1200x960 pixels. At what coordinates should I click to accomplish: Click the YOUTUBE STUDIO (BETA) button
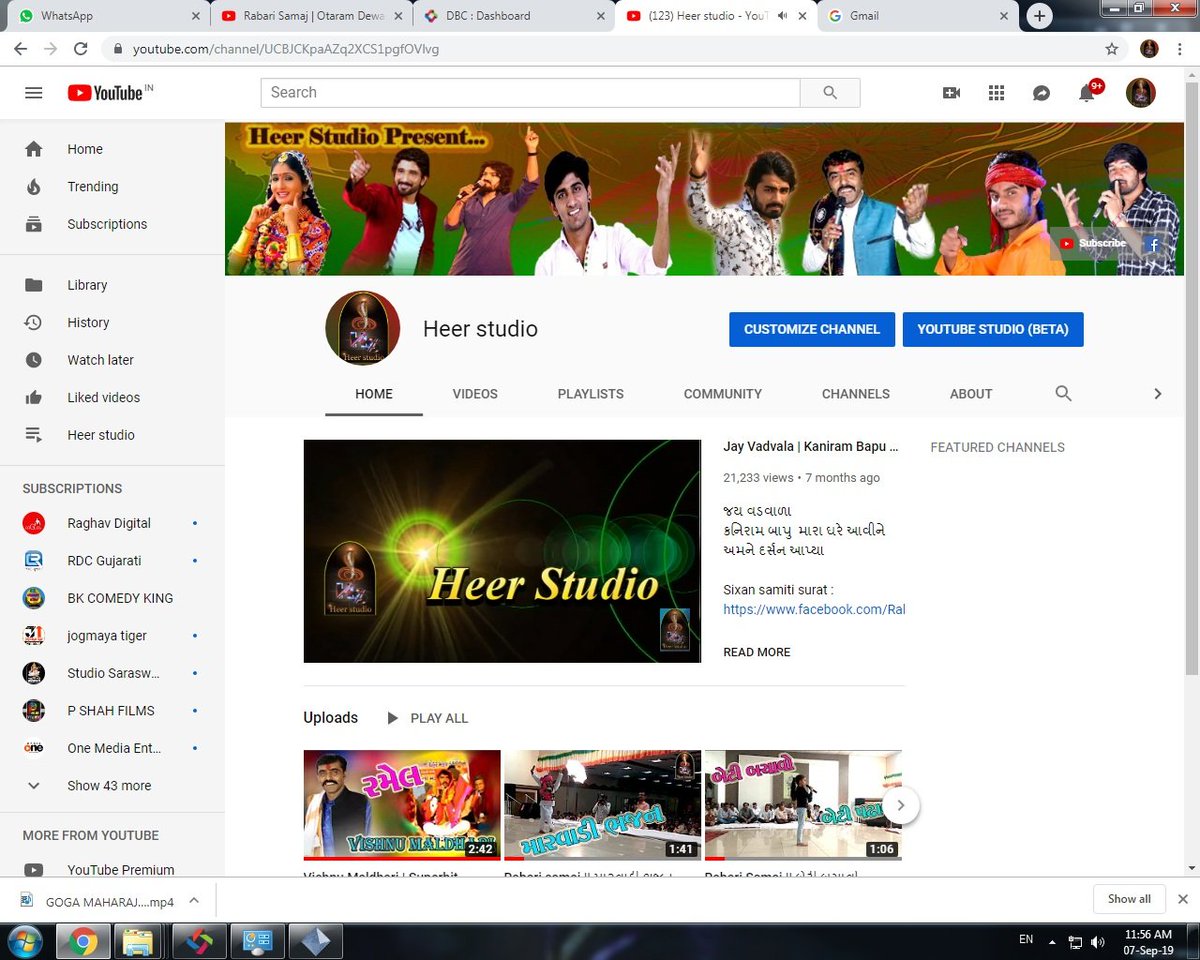[x=993, y=329]
